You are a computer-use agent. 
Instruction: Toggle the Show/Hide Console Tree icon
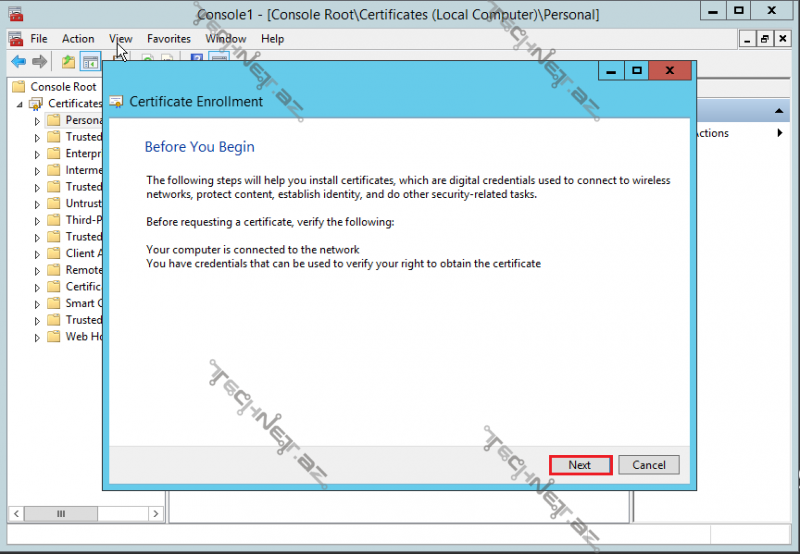click(90, 62)
